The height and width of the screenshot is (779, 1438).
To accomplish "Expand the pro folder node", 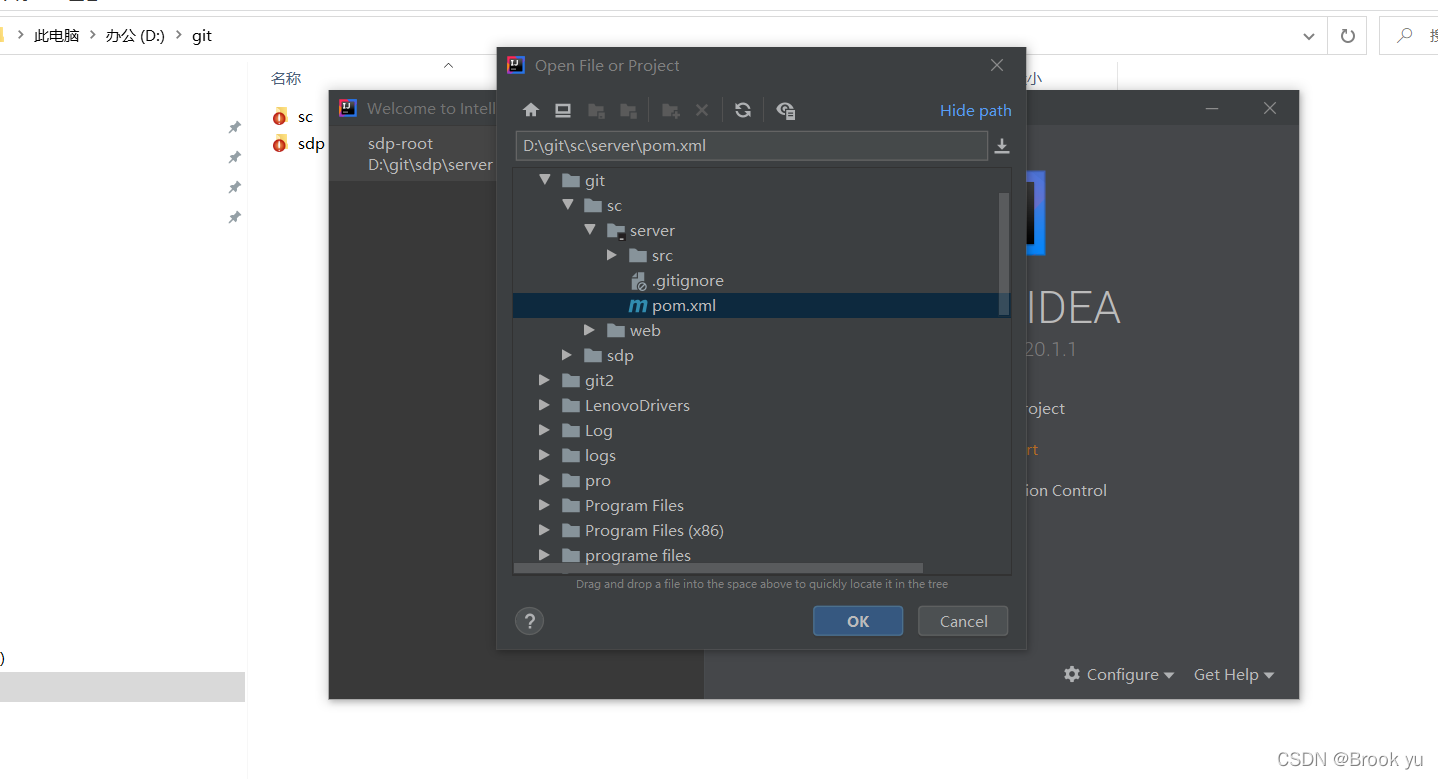I will point(544,480).
